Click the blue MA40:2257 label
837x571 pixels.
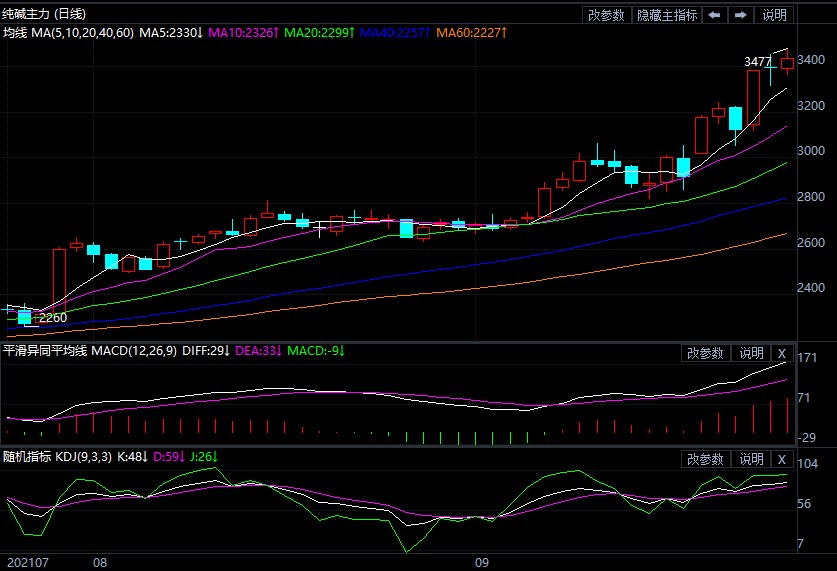pos(395,33)
